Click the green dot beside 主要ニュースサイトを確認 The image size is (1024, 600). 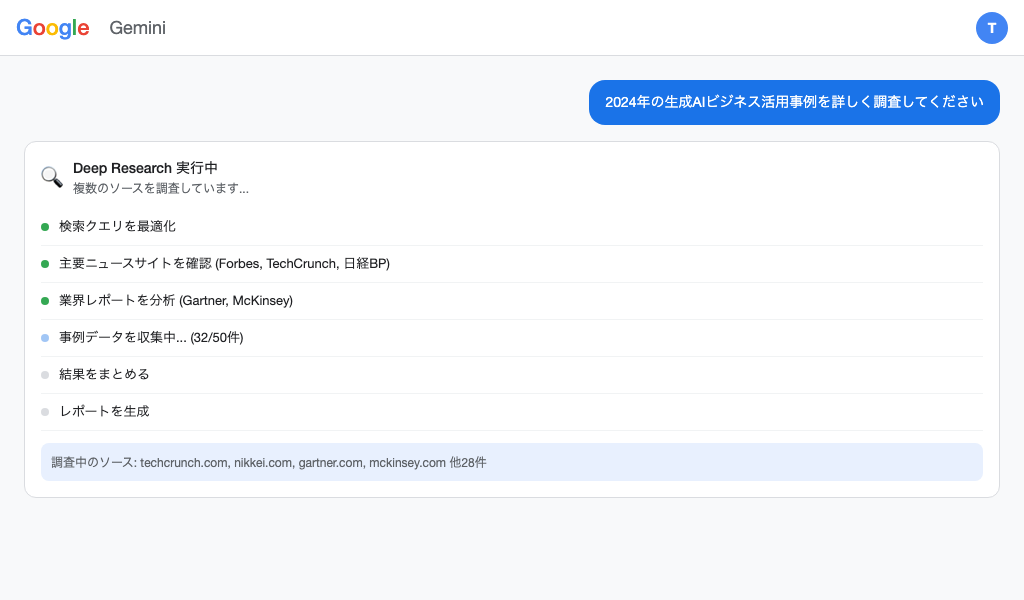coord(44,263)
